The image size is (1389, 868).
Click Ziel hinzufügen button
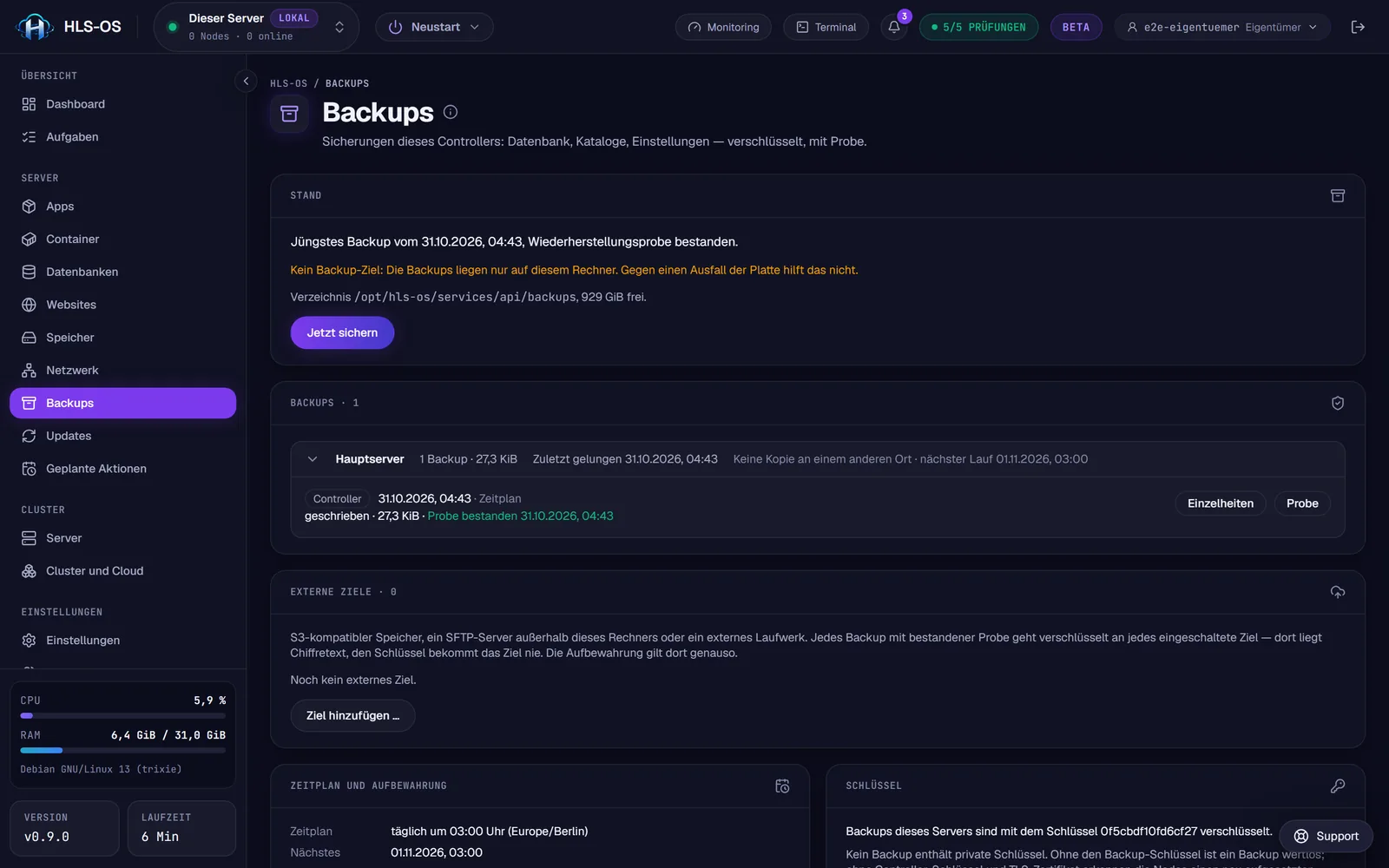(x=352, y=715)
